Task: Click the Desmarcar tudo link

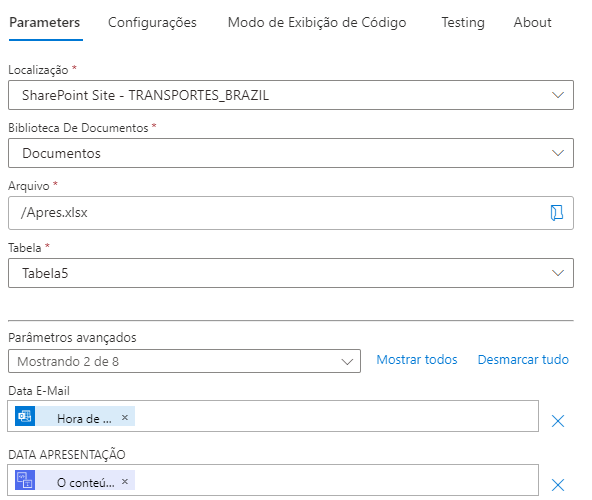Action: point(523,360)
